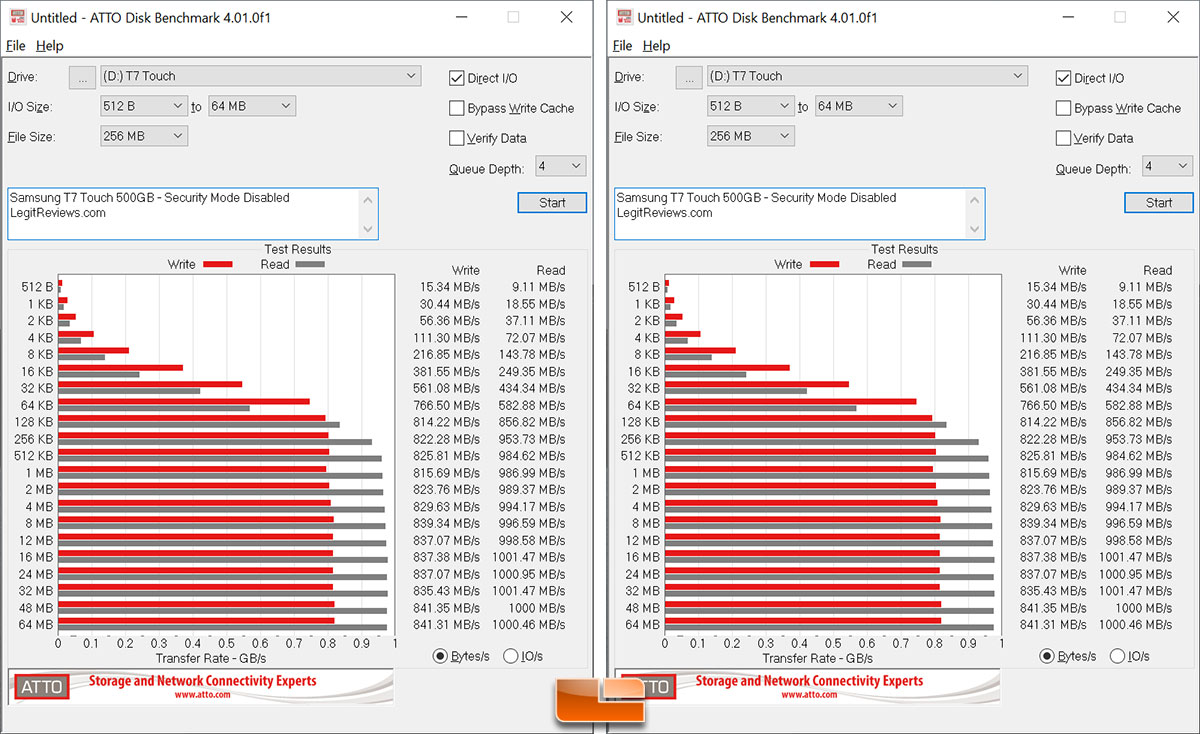Screen dimensions: 1200x734
Task: Enable Verify Data in the right window
Action: (x=1064, y=138)
